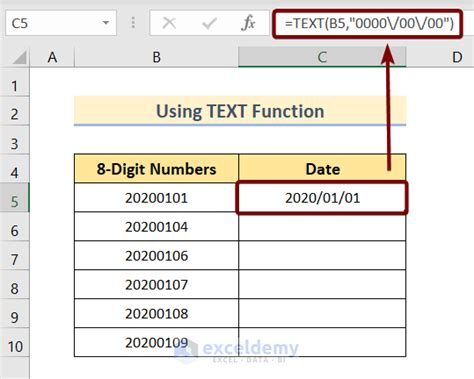Select row 4 header
The width and height of the screenshot is (474, 379).
pyautogui.click(x=14, y=169)
